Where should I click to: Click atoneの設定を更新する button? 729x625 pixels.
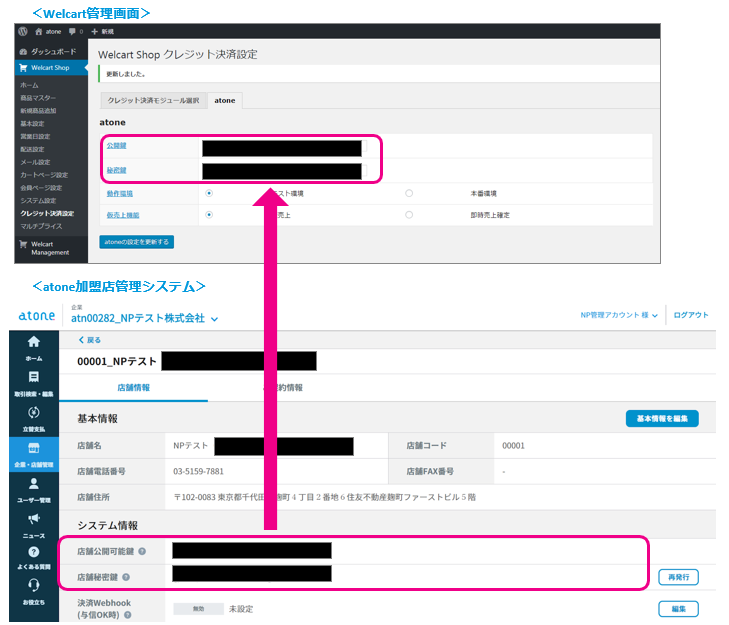tap(137, 242)
